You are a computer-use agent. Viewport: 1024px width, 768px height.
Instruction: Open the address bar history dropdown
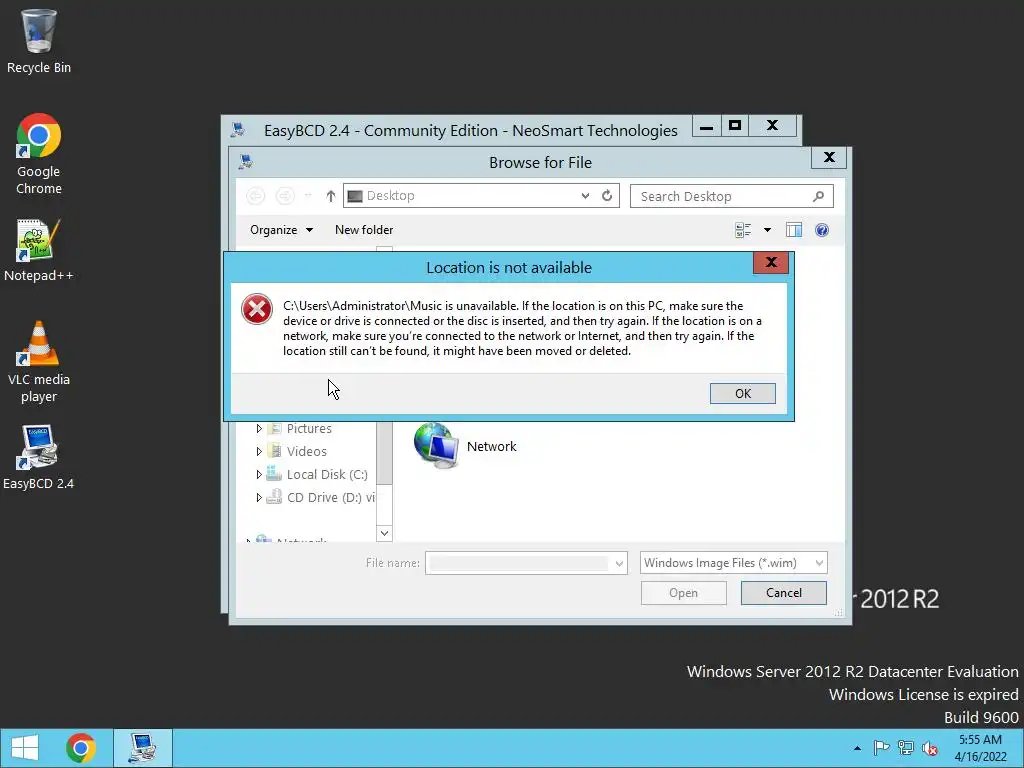(585, 195)
